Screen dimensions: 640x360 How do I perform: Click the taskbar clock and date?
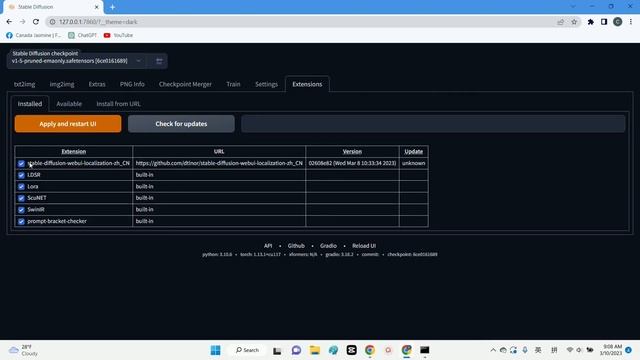tap(611, 350)
